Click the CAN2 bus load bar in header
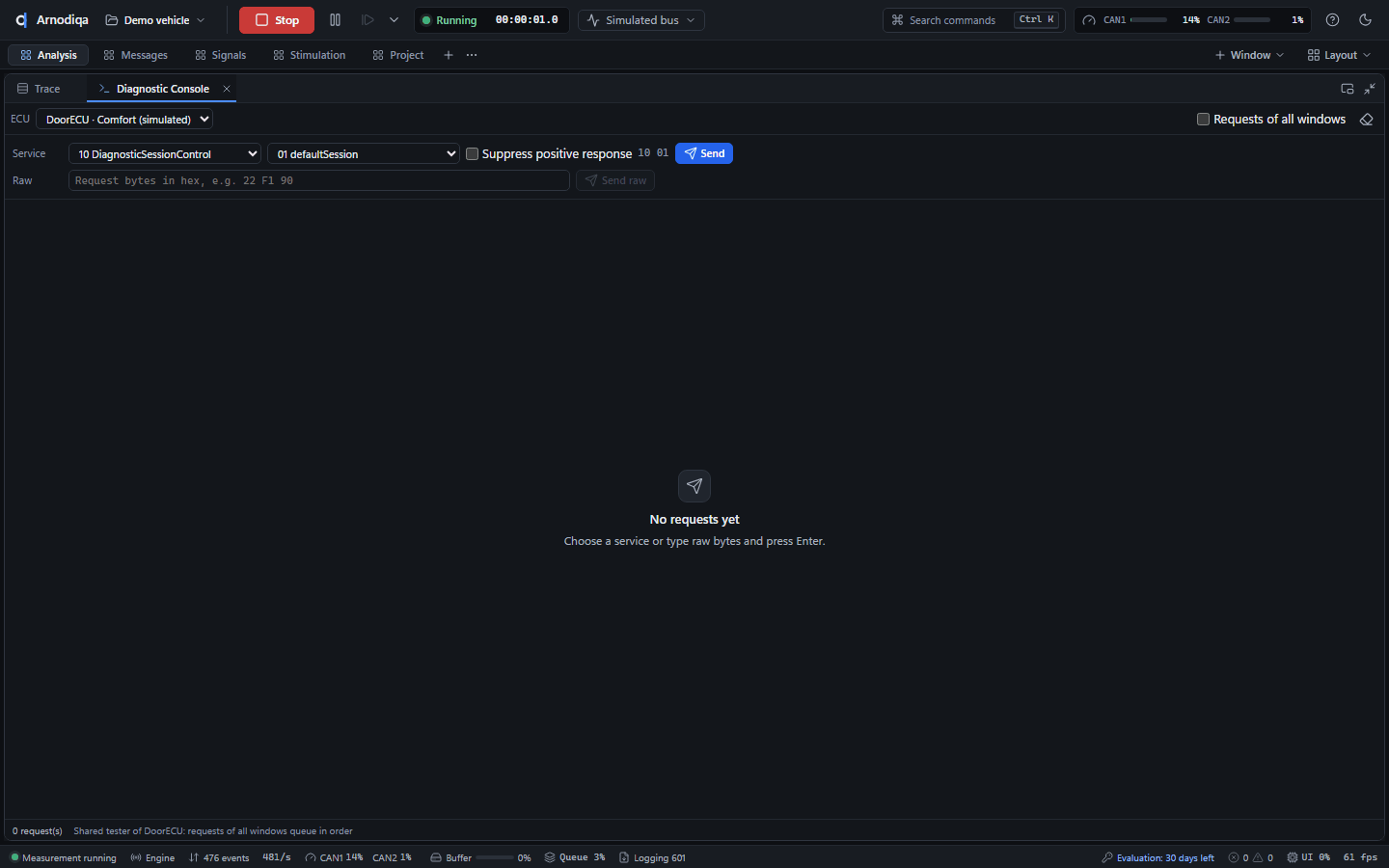Screen dimensions: 1389x868 pyautogui.click(x=1252, y=20)
